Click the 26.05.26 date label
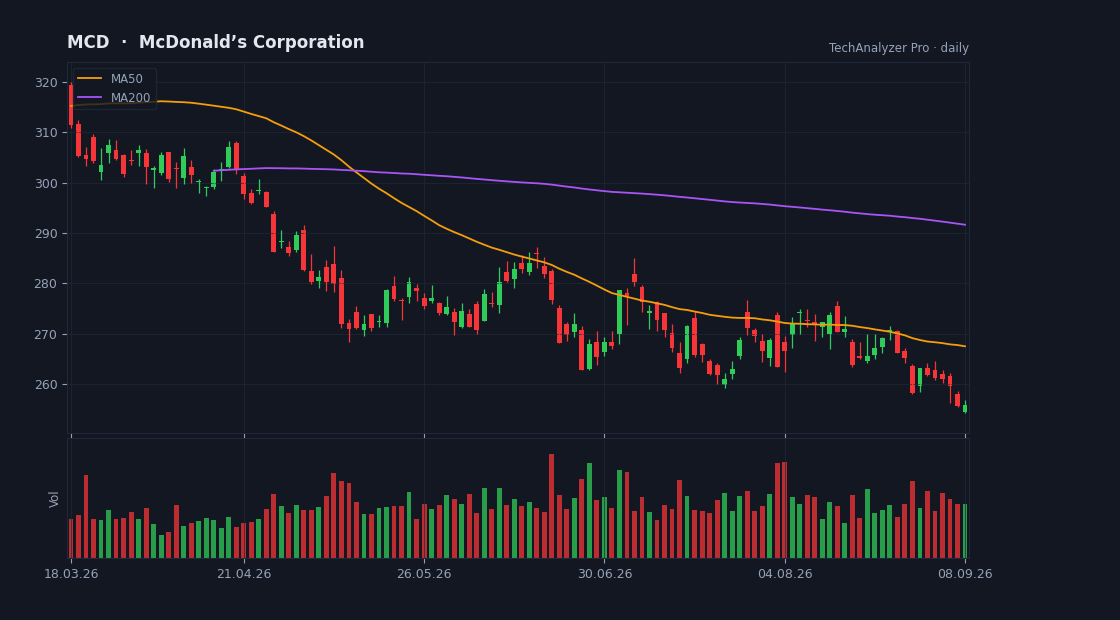The height and width of the screenshot is (620, 1120). click(424, 574)
